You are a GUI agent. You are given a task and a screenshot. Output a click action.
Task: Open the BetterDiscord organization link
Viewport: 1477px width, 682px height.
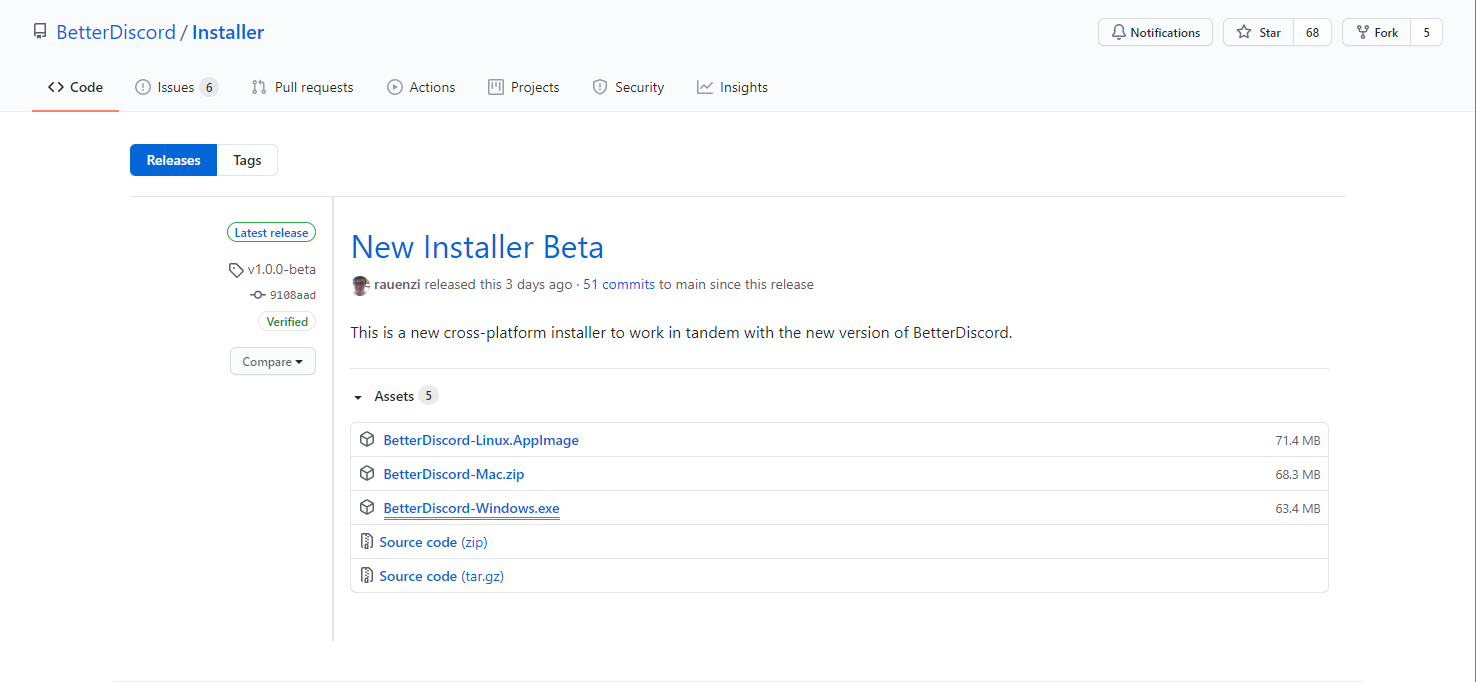click(x=116, y=32)
